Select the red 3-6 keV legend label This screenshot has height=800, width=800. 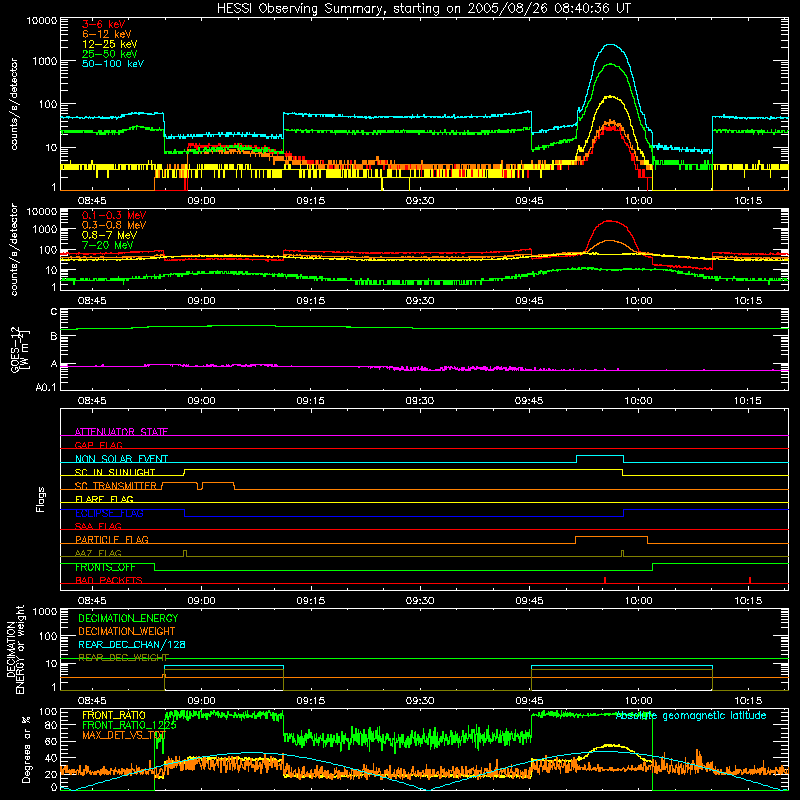[104, 24]
